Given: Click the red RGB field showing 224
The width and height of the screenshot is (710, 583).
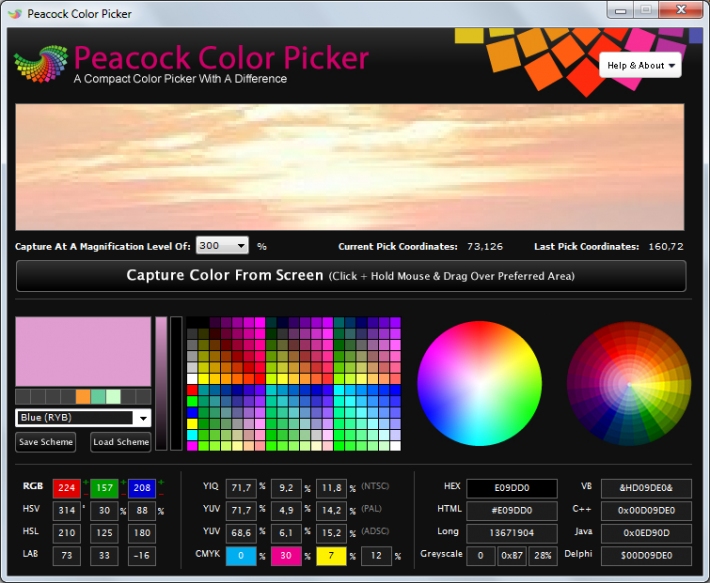Looking at the screenshot, I should click(x=67, y=488).
